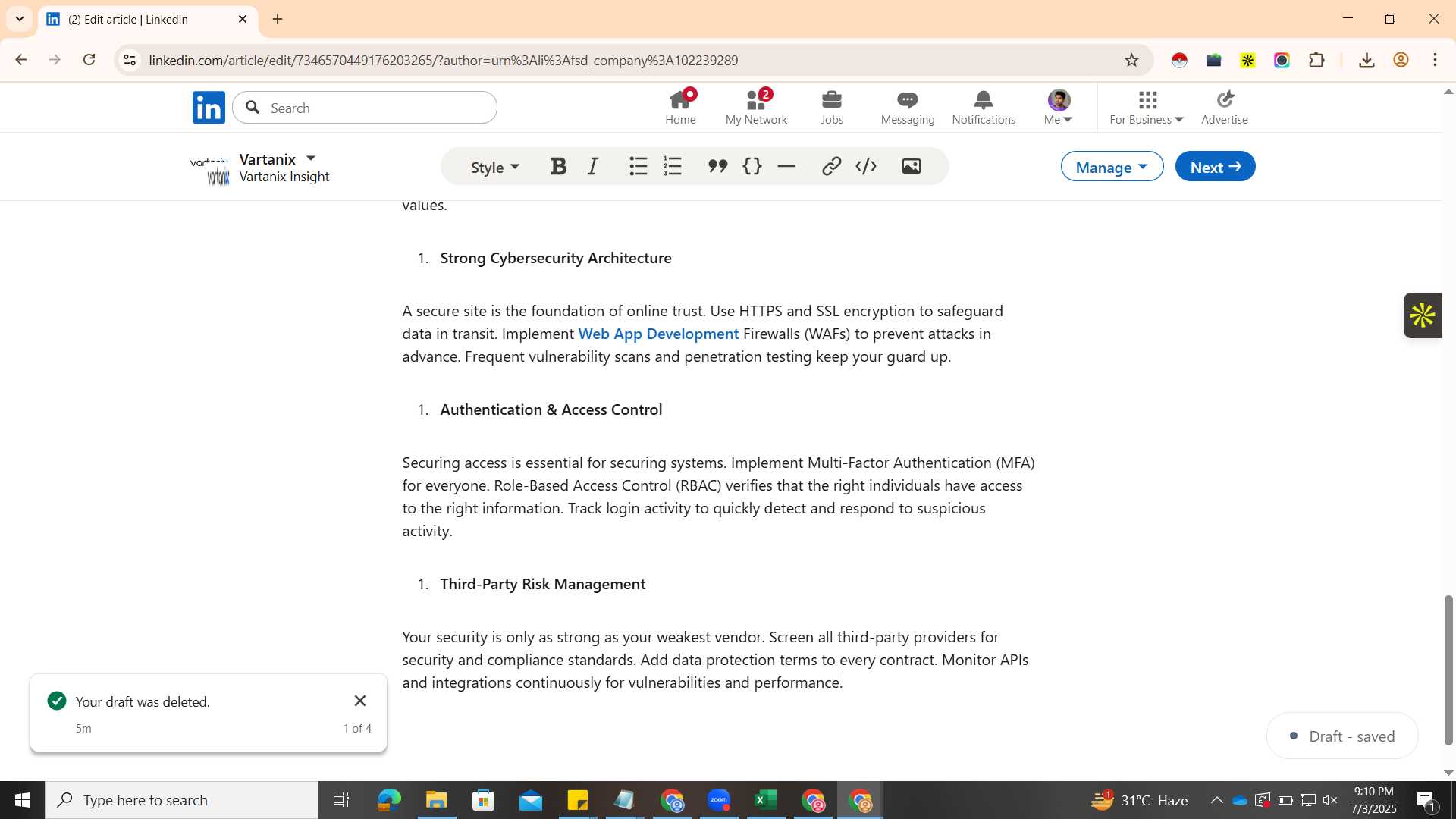The image size is (1456, 819).
Task: Open Messaging
Action: pyautogui.click(x=908, y=107)
